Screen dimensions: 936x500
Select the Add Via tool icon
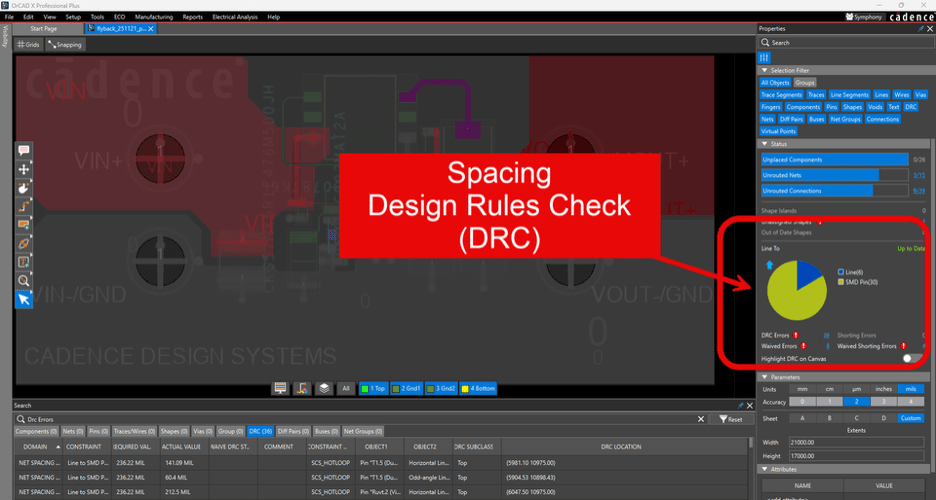coord(24,243)
